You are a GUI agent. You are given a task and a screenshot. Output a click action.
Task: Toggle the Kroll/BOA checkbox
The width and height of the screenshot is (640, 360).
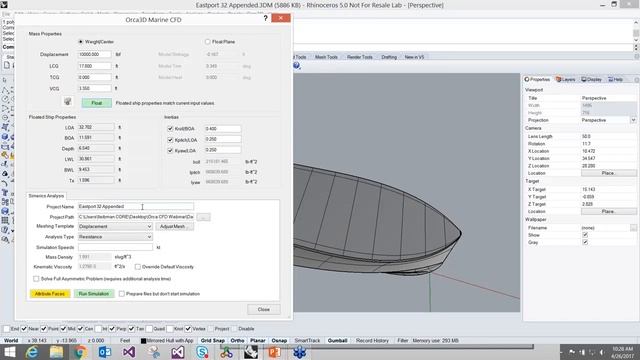(170, 129)
